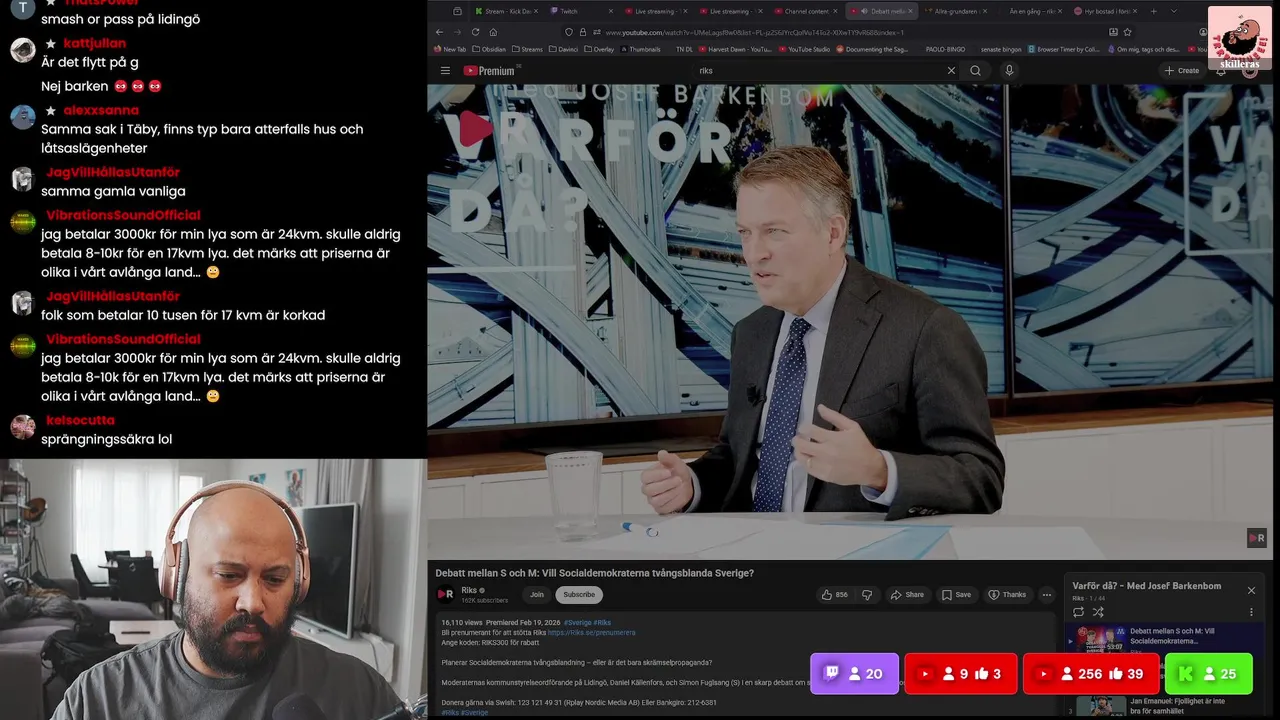The height and width of the screenshot is (720, 1280).
Task: Switch to the 'Hyr bostad' tab
Action: click(1106, 11)
